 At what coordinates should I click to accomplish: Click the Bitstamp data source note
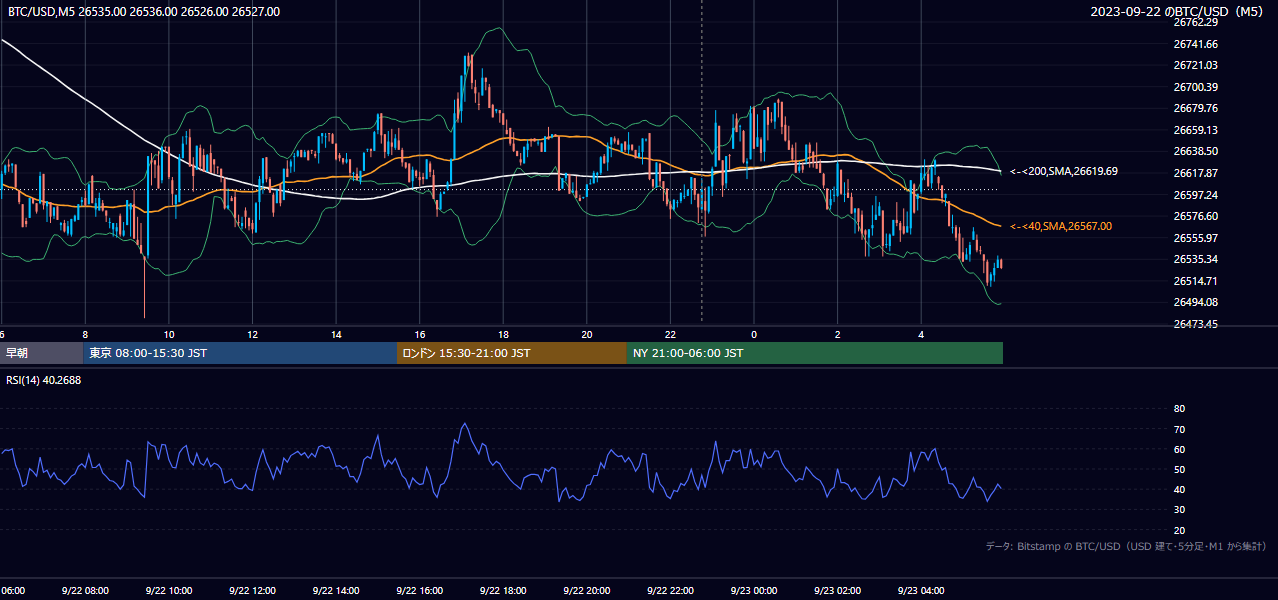pyautogui.click(x=1126, y=547)
